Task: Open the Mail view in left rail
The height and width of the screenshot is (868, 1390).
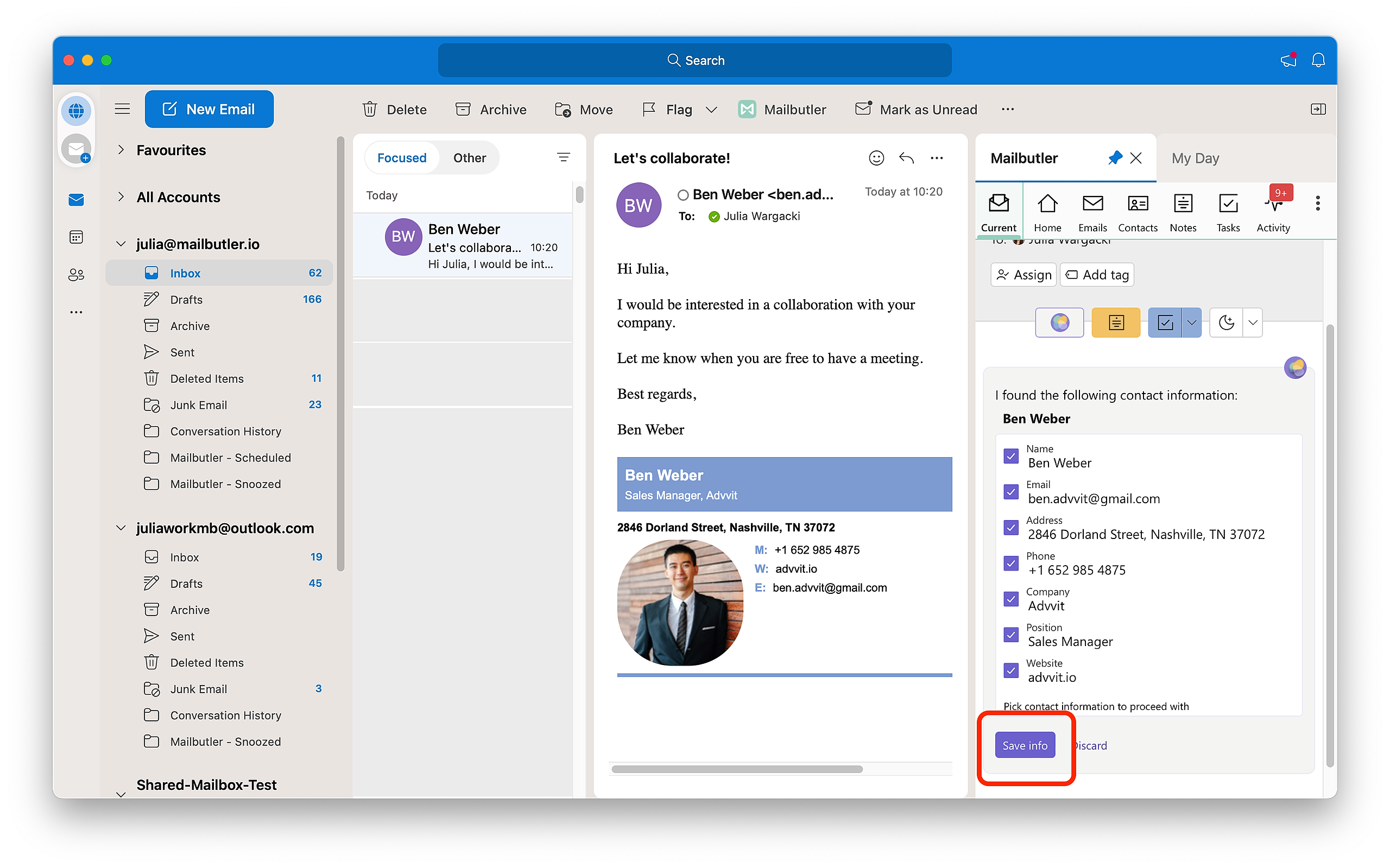Action: [x=77, y=200]
